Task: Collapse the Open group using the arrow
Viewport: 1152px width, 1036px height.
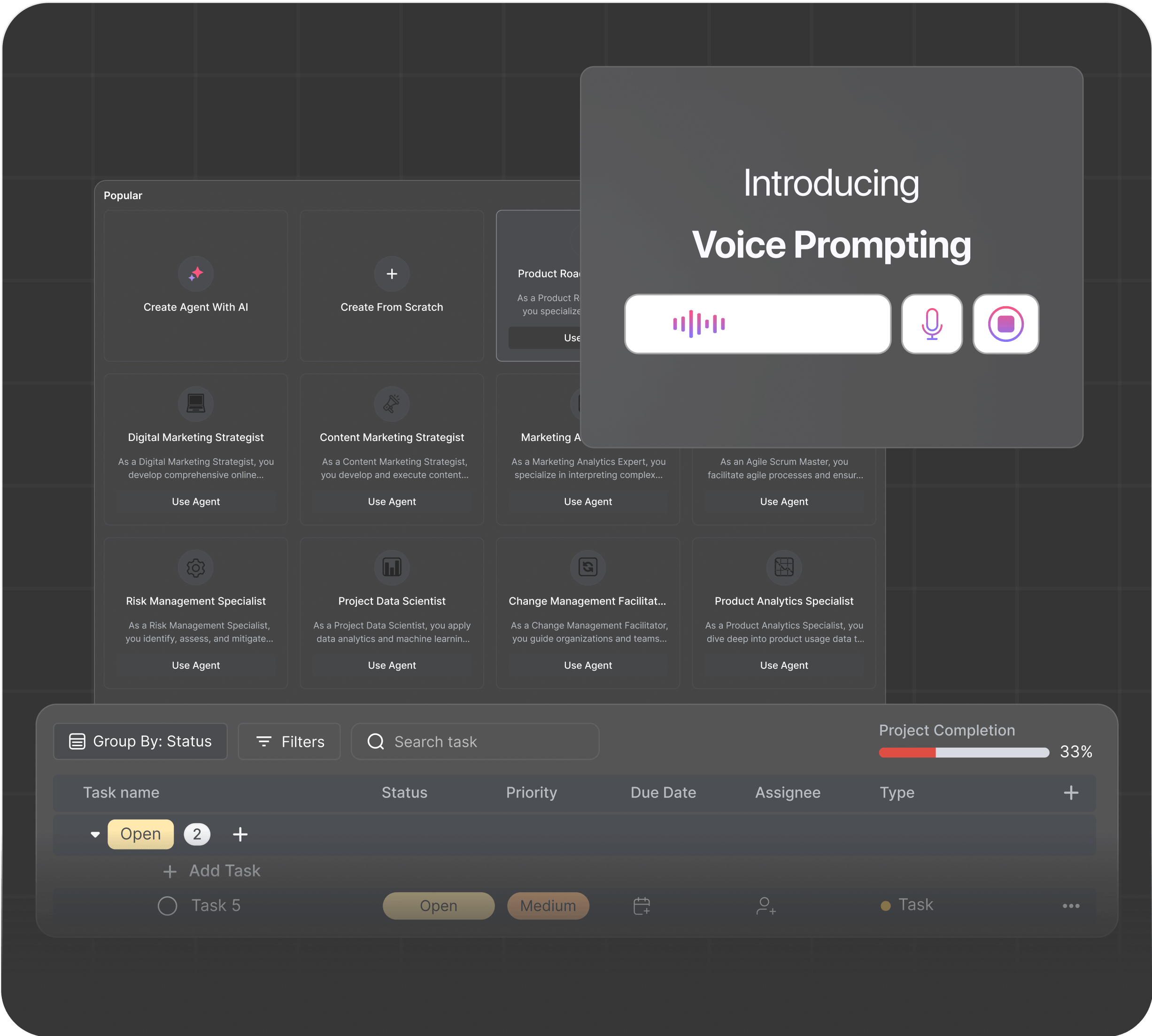Action: point(95,835)
